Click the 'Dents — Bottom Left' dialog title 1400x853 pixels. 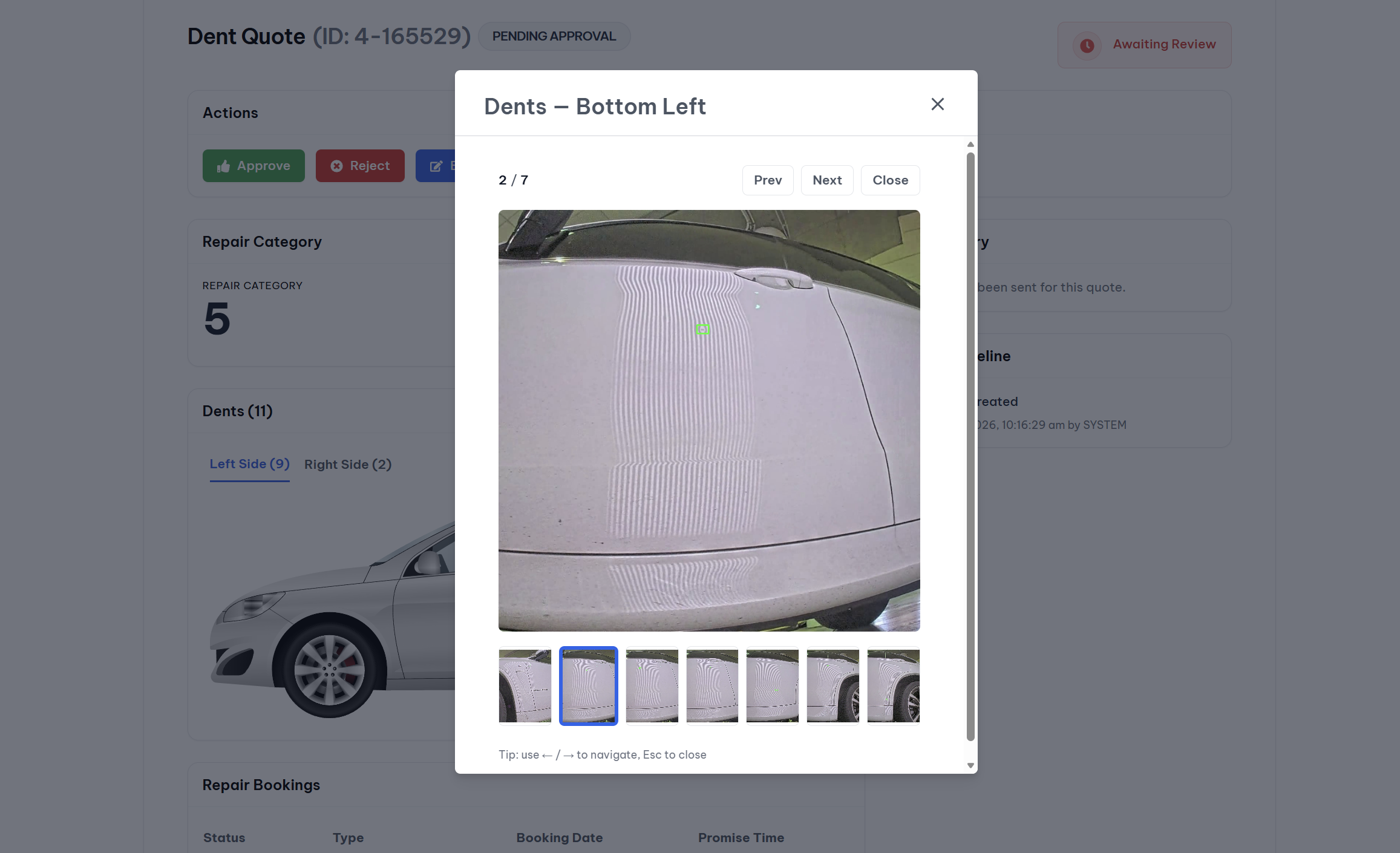tap(595, 106)
